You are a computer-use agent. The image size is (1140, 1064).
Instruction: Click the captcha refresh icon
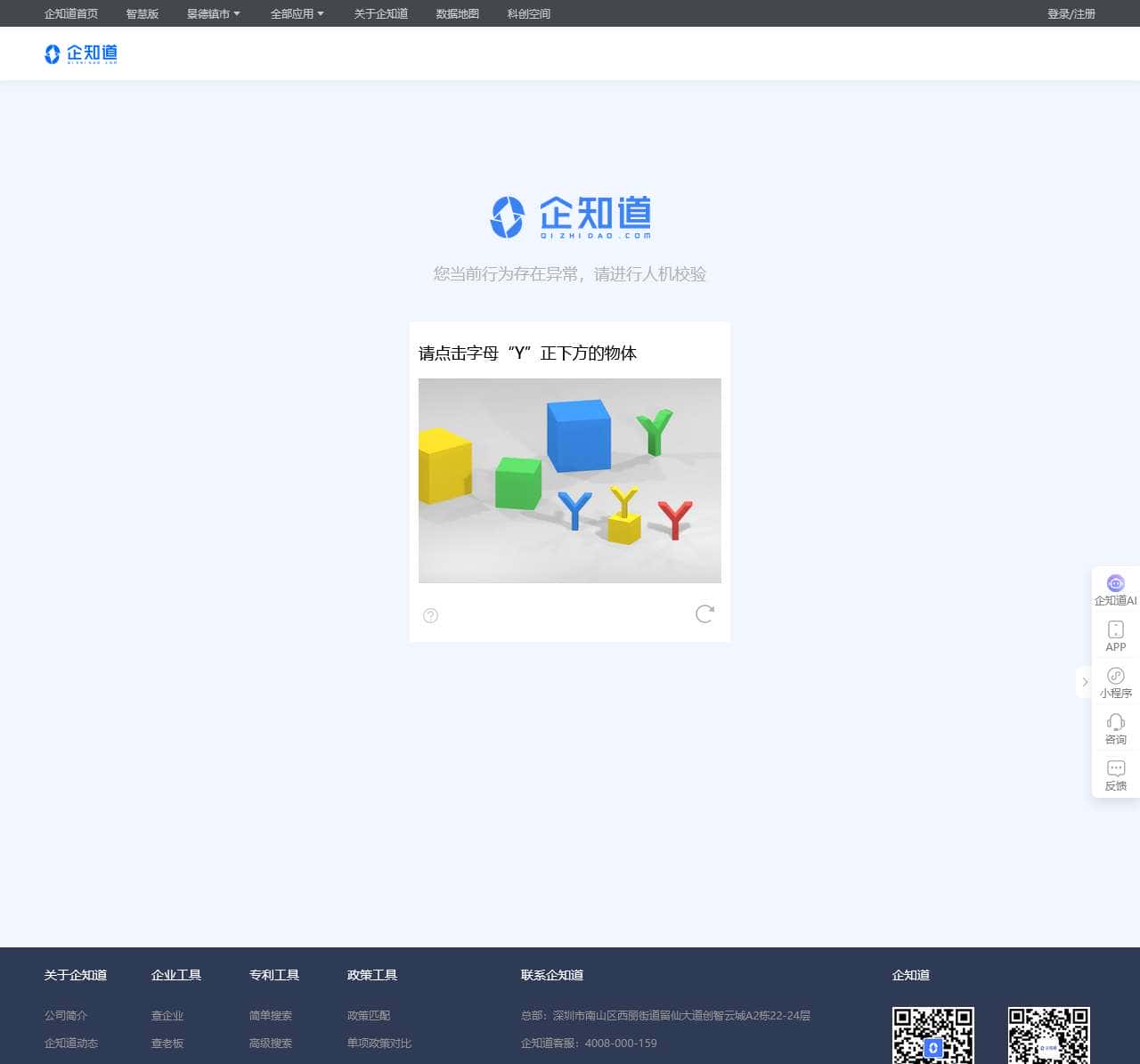(704, 613)
